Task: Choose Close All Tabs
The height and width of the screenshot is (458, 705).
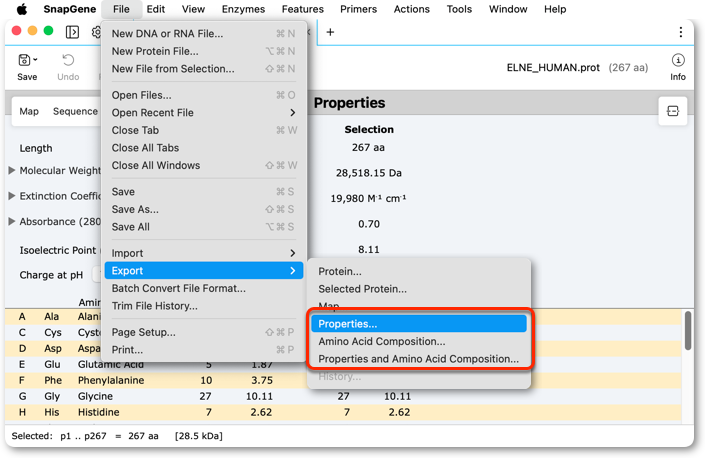Action: (x=204, y=148)
